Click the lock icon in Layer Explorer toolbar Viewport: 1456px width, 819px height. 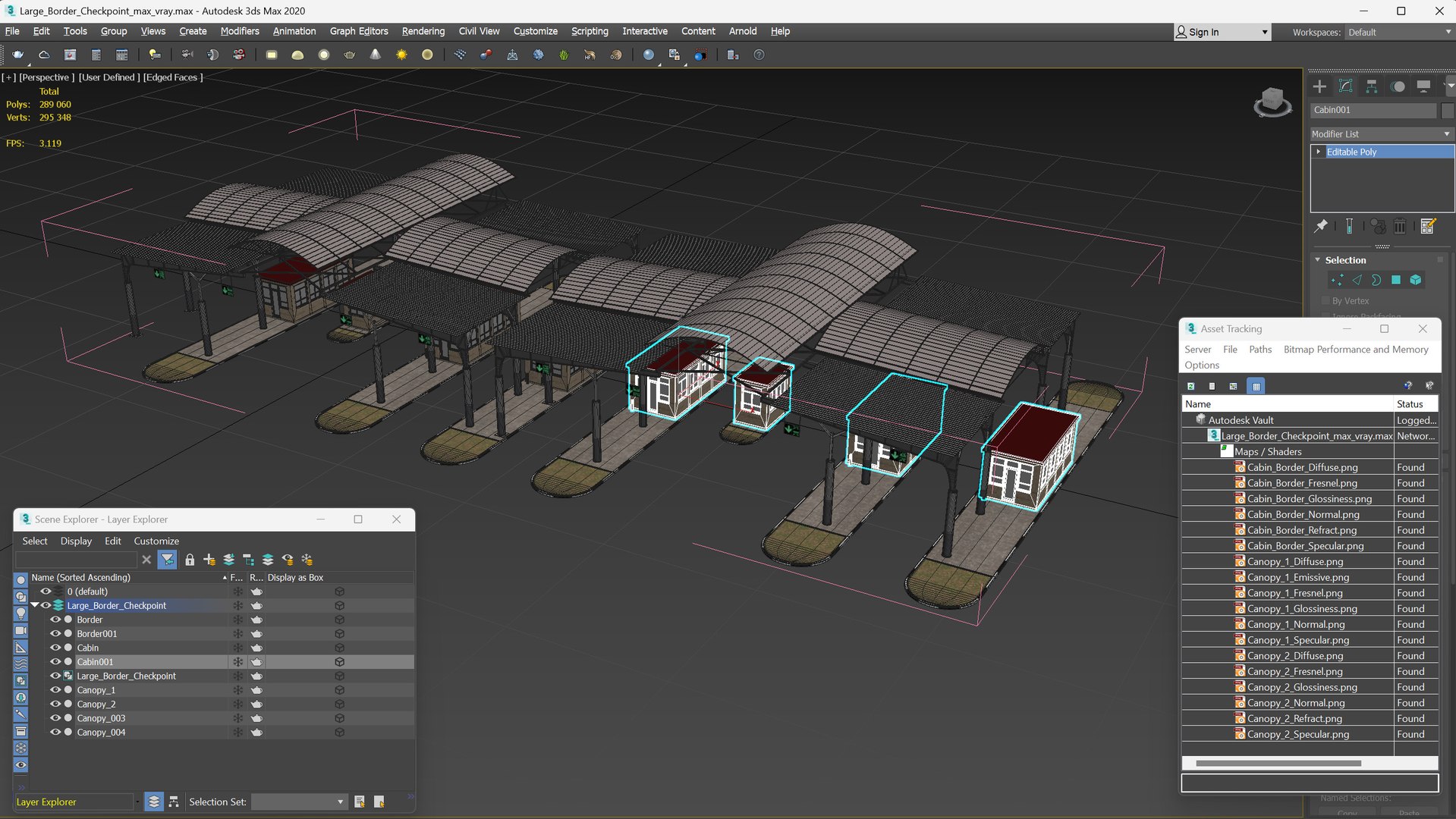190,560
